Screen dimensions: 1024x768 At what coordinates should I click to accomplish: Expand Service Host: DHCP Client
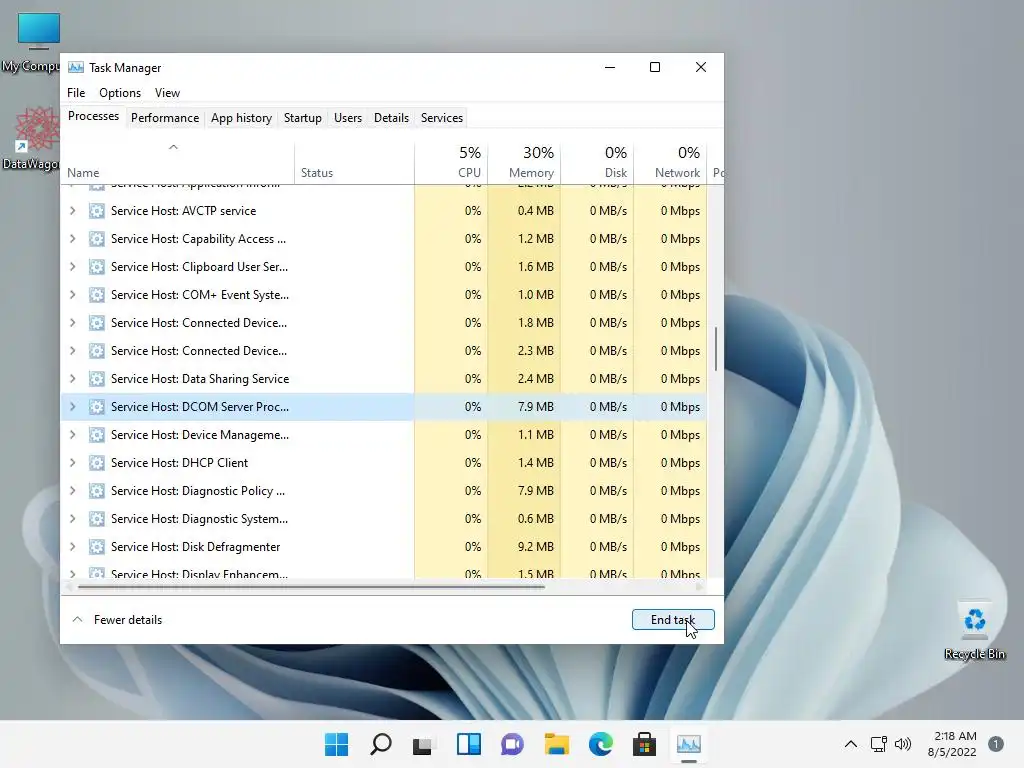pyautogui.click(x=72, y=463)
